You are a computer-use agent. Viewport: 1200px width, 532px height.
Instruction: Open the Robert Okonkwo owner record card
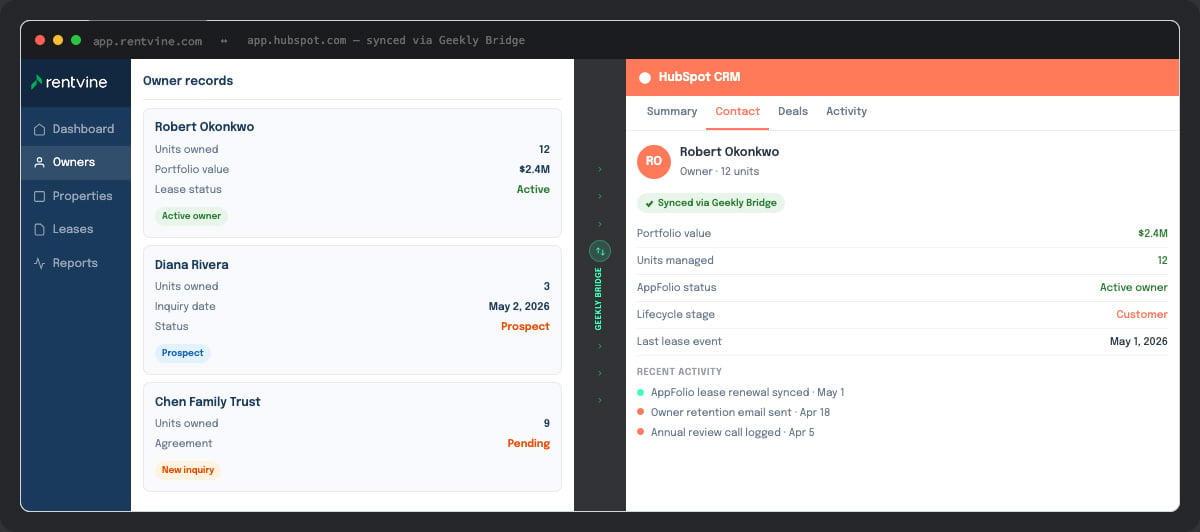point(353,173)
